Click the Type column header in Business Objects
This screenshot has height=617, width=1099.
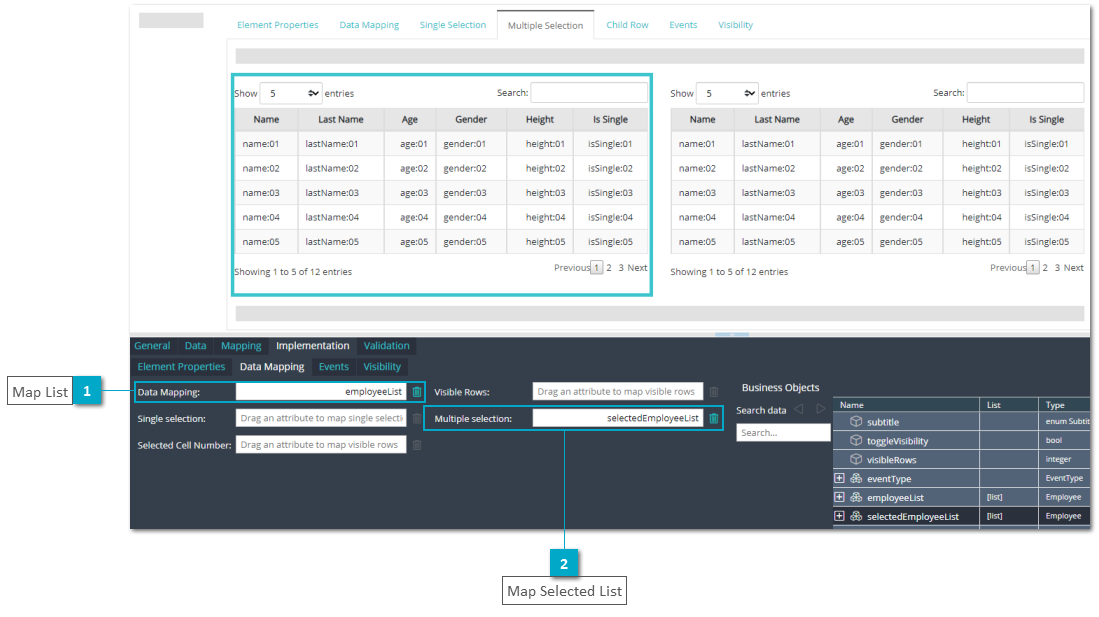[1064, 405]
